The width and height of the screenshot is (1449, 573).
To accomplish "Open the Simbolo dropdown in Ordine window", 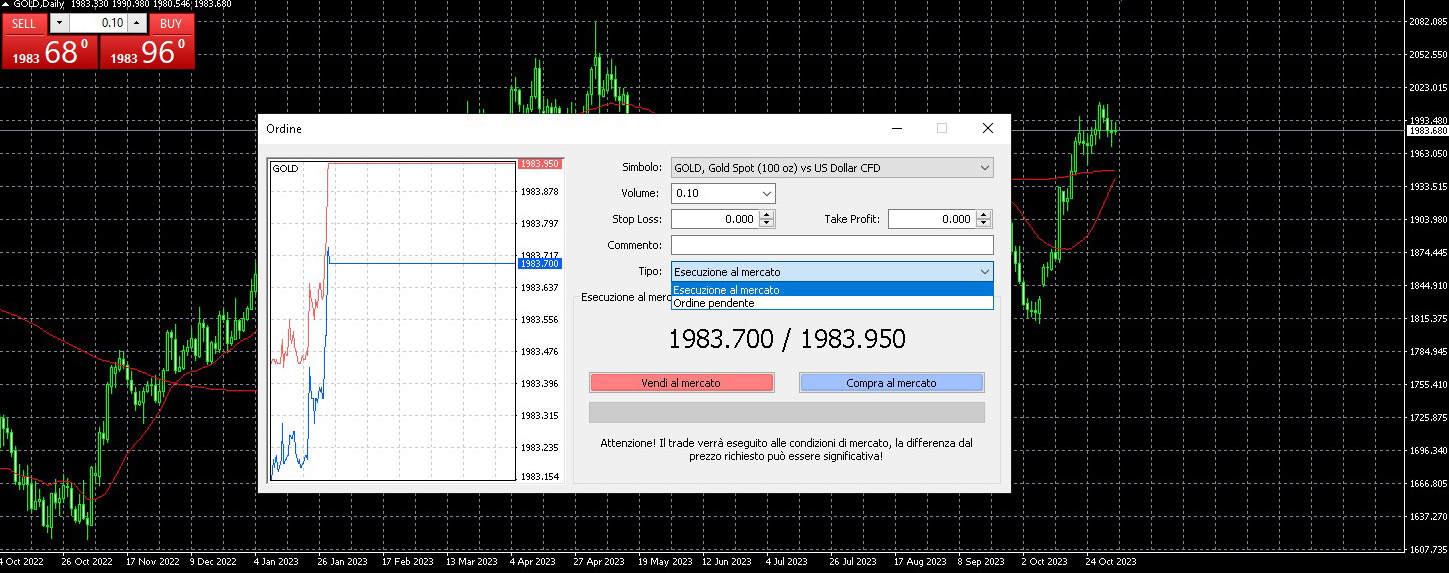I will (x=832, y=168).
